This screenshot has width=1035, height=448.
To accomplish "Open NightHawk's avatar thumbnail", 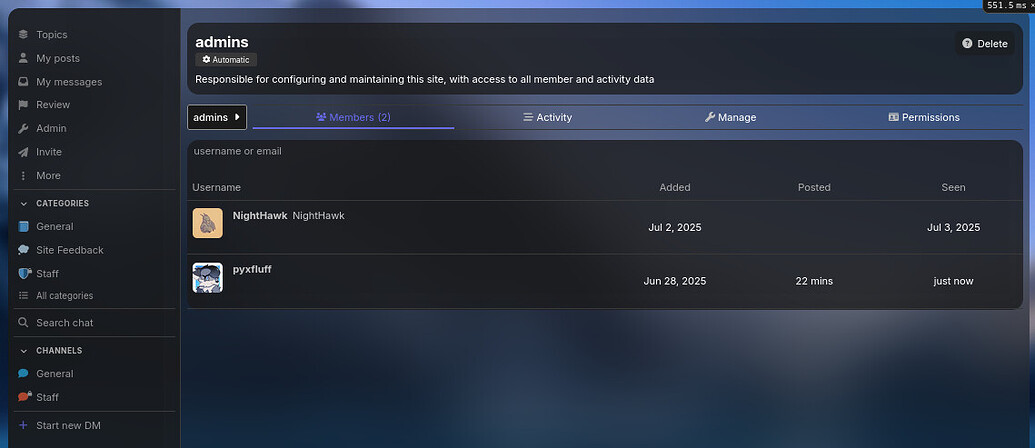I will pyautogui.click(x=207, y=223).
